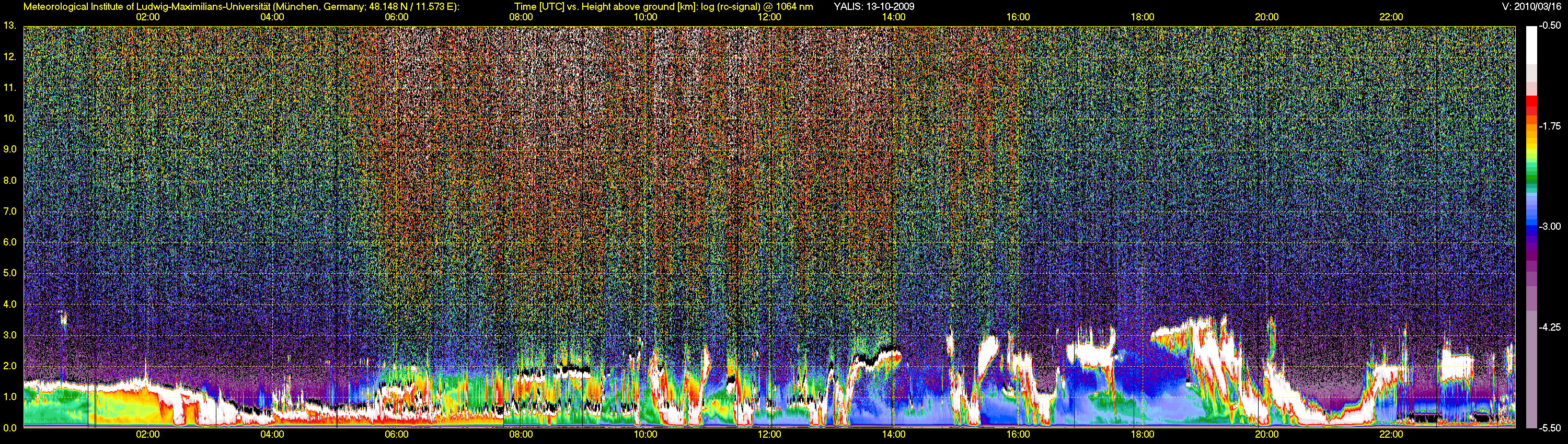Click the '6.0' height axis label
The width and height of the screenshot is (1568, 444).
(10, 242)
